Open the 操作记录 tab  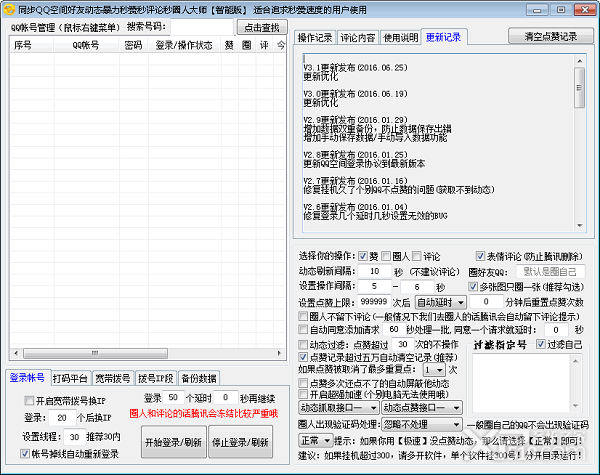[315, 38]
